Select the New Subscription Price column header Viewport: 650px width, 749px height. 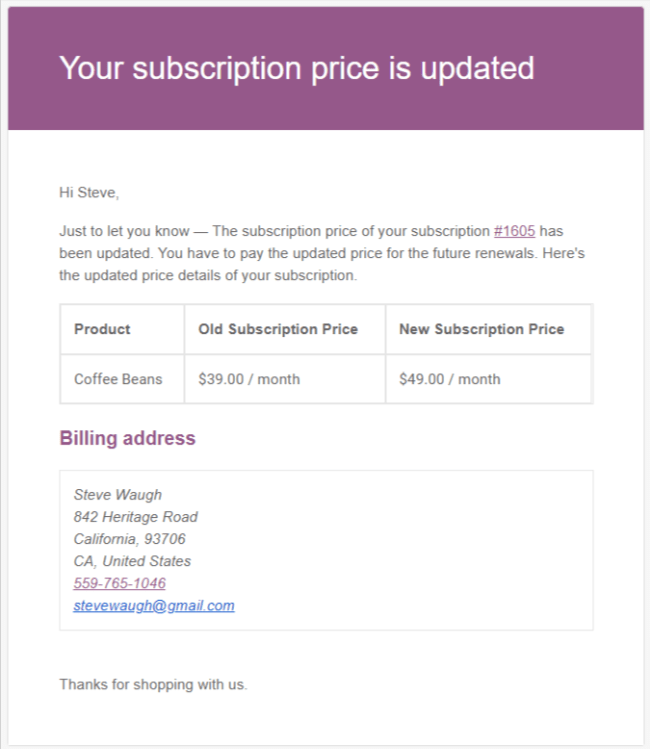point(481,329)
